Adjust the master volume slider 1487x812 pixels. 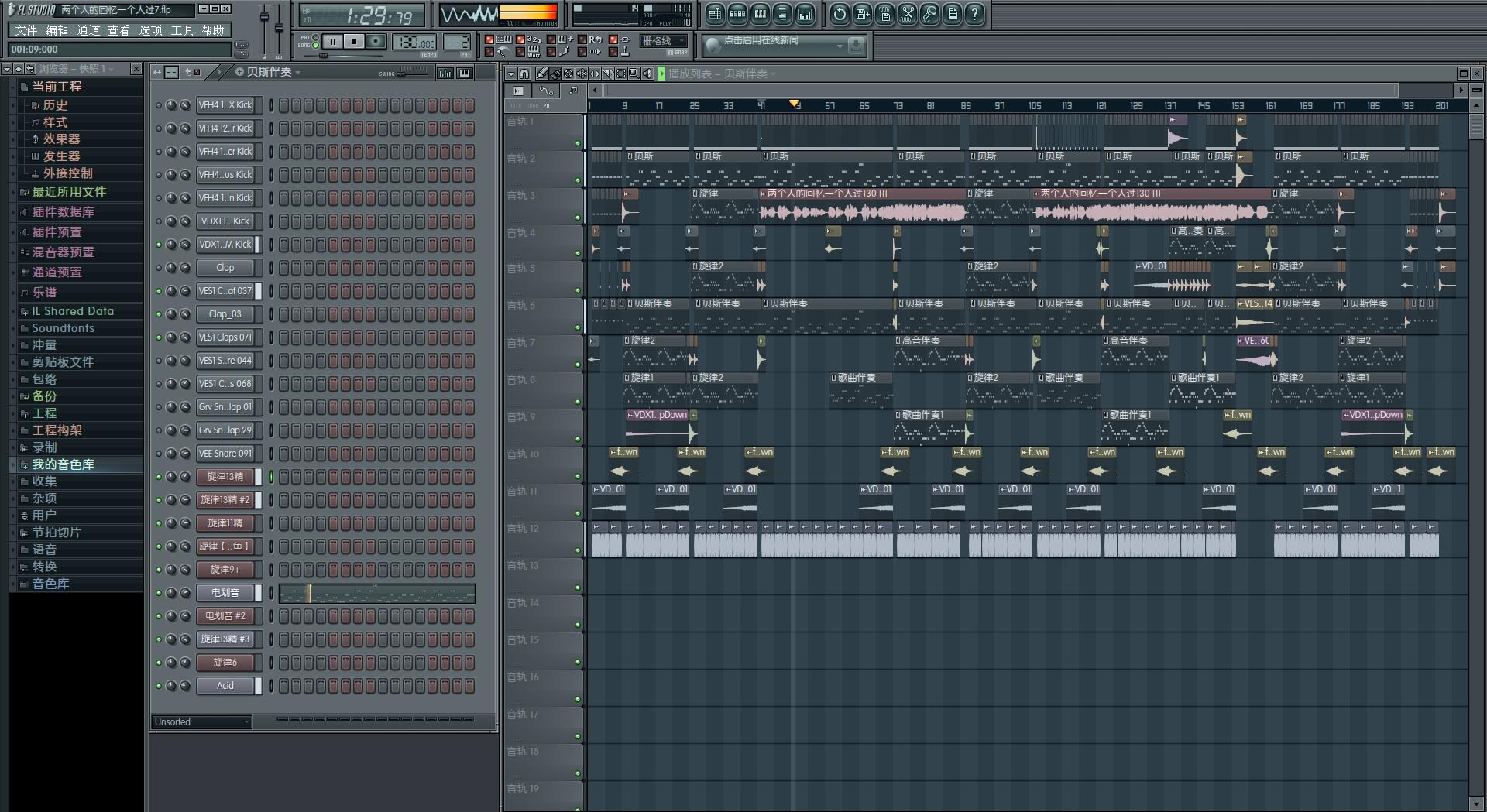[x=264, y=29]
